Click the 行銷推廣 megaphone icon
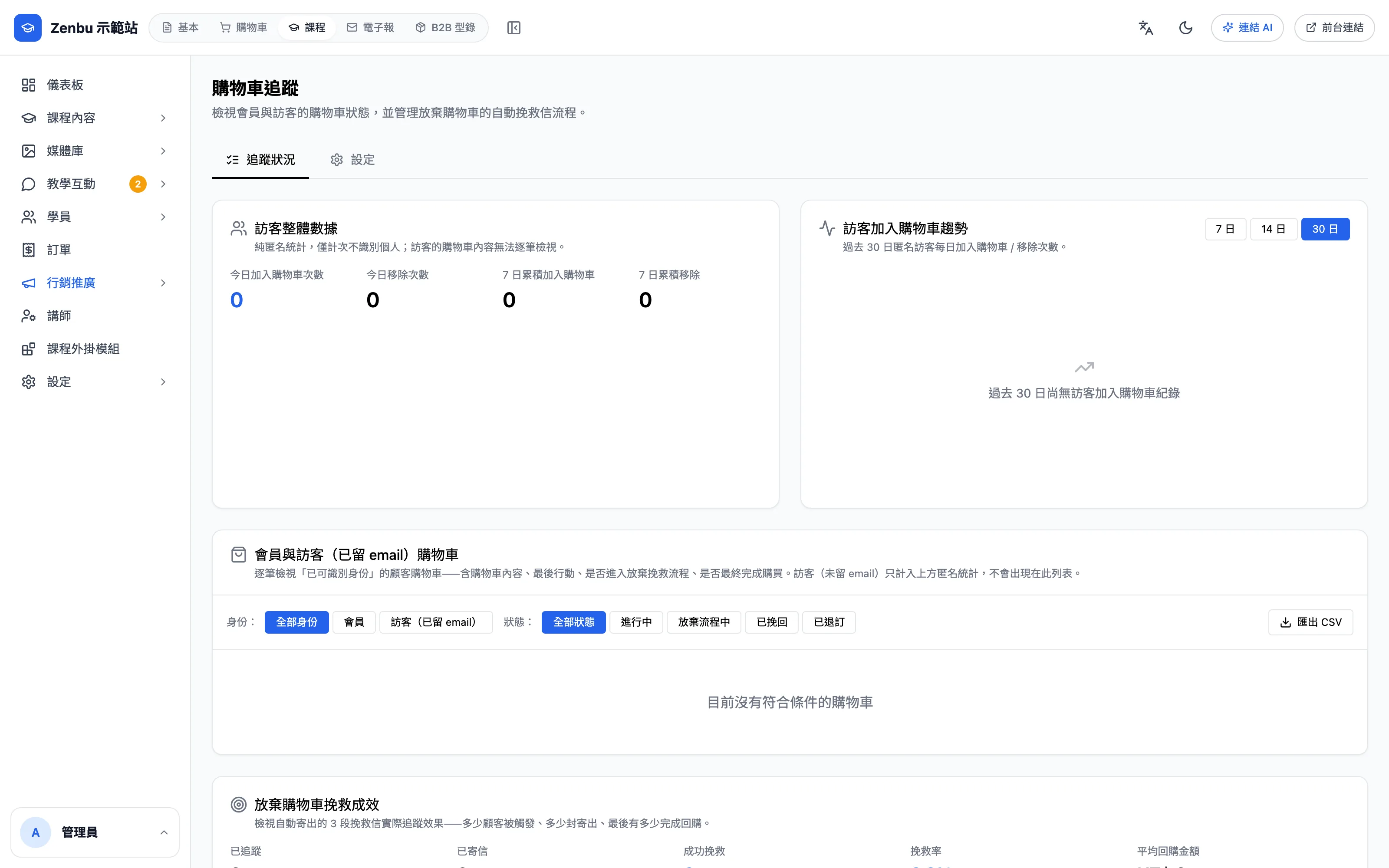Image resolution: width=1389 pixels, height=868 pixels. [29, 283]
